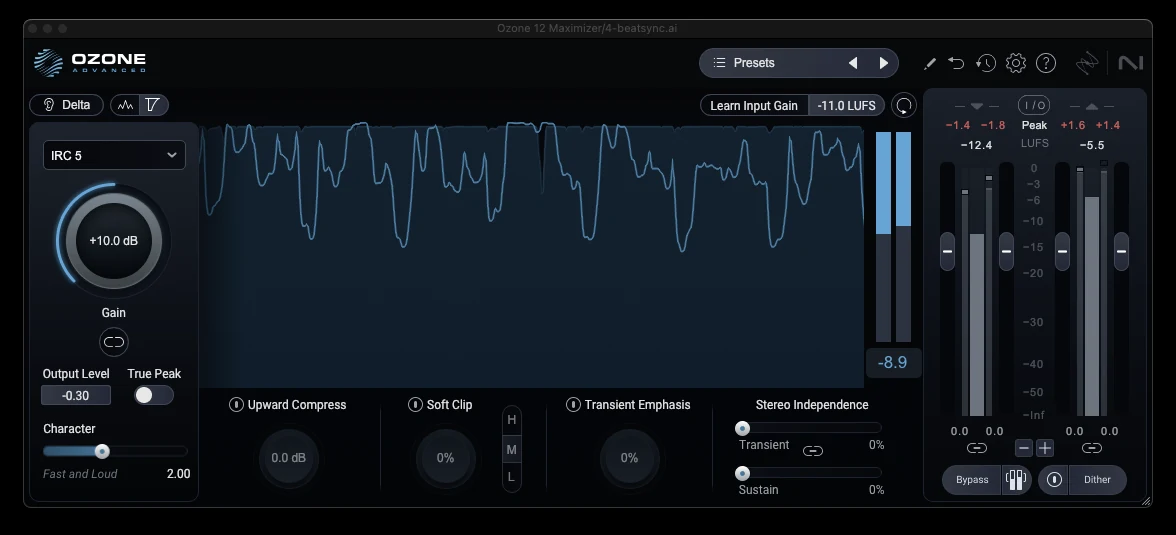Select Soft Clip mode L

(x=512, y=476)
